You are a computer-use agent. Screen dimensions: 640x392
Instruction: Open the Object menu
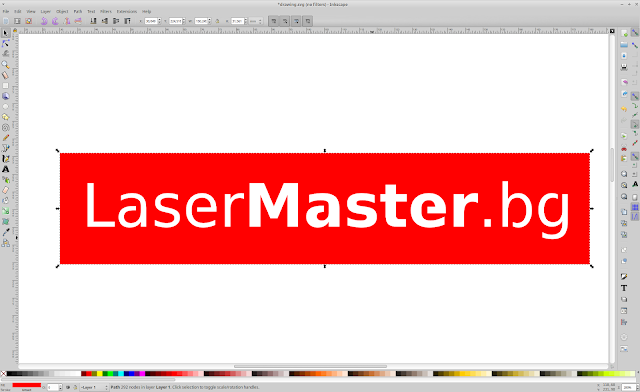(x=62, y=11)
